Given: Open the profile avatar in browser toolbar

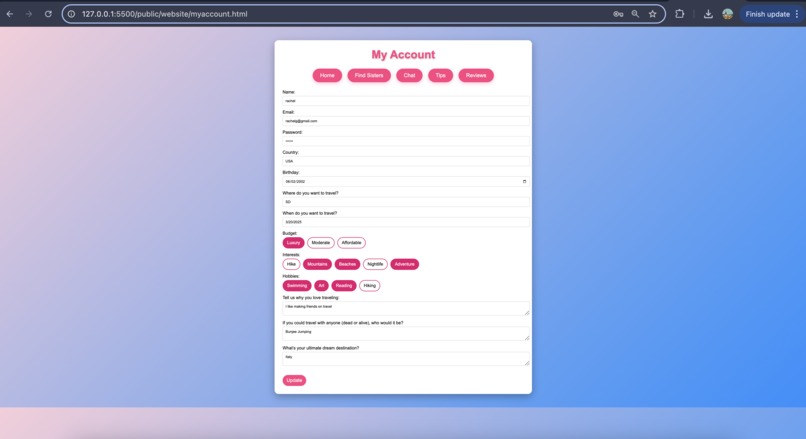Looking at the screenshot, I should pyautogui.click(x=727, y=14).
